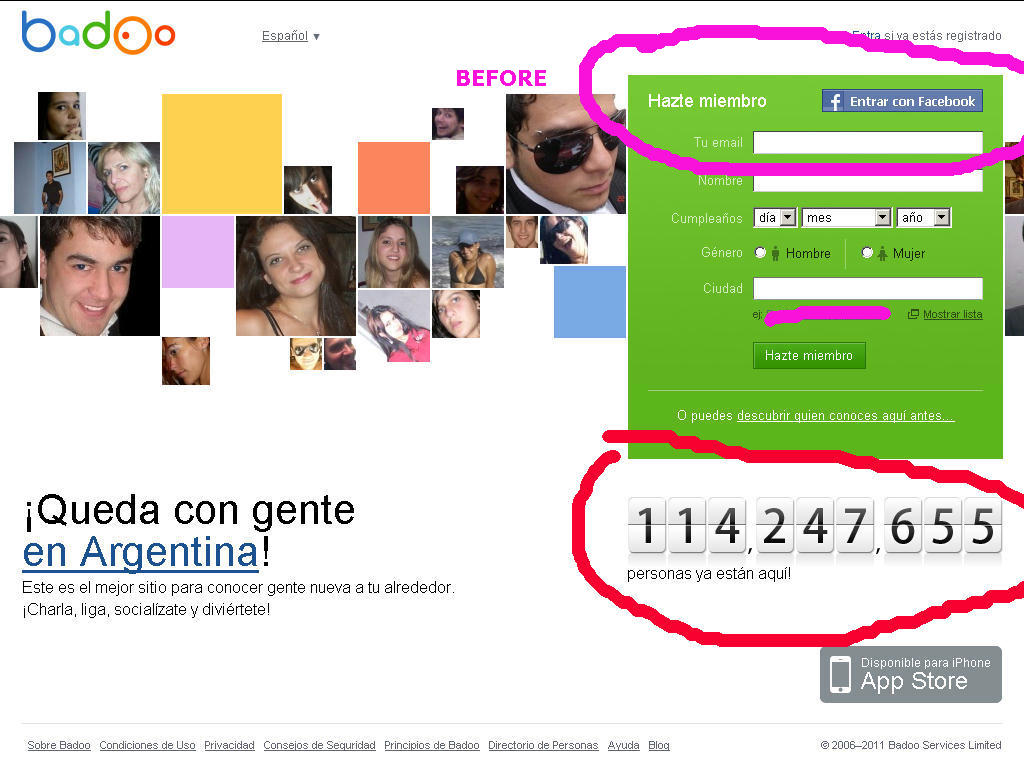Open the en Argentina link
The width and height of the screenshot is (1024, 768).
tap(140, 552)
